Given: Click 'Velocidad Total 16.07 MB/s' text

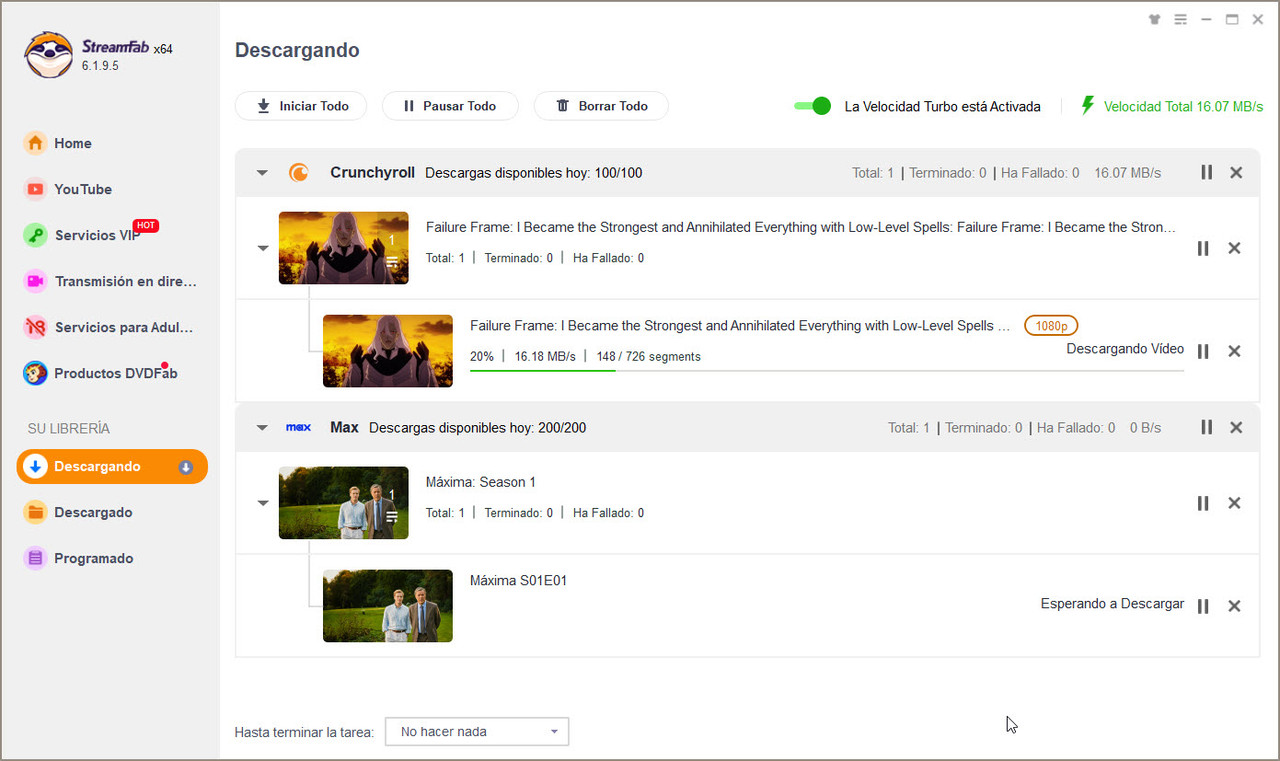Looking at the screenshot, I should (1183, 106).
